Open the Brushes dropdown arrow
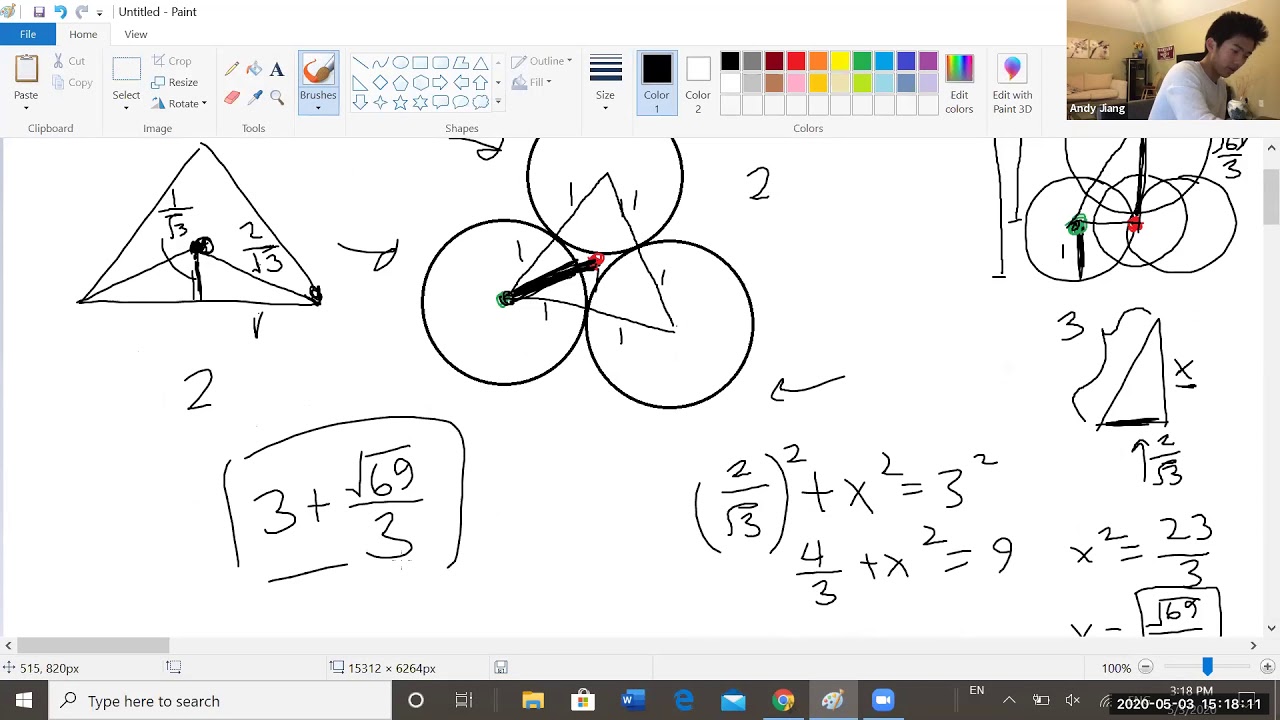The height and width of the screenshot is (720, 1280). click(x=318, y=107)
